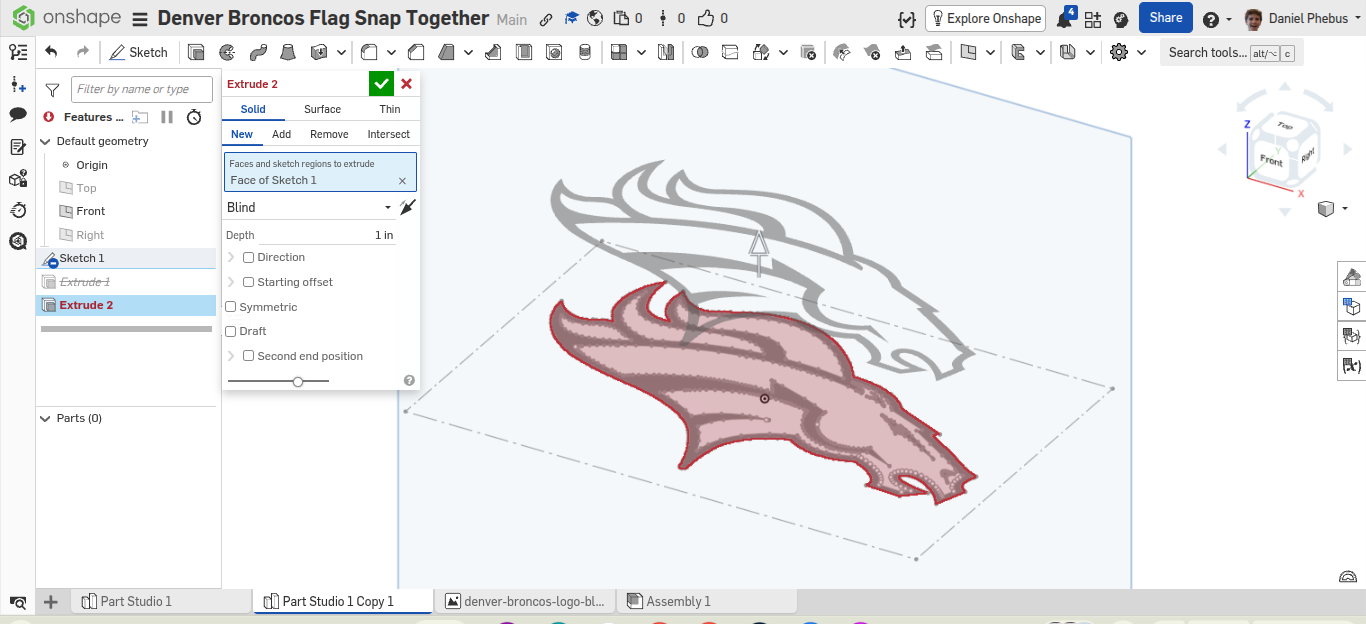Select the Intersect operation tab
Image resolution: width=1366 pixels, height=624 pixels.
tap(388, 134)
